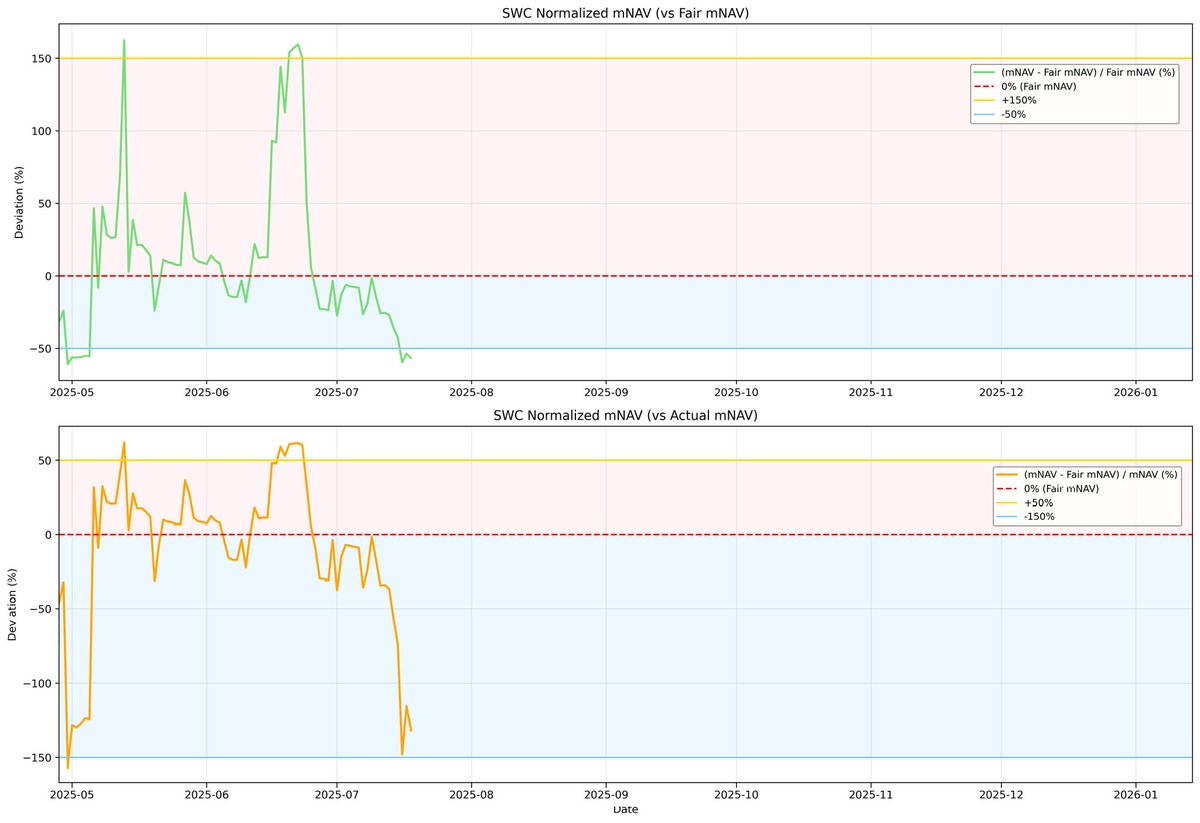
Task: Click "2025-10" date tick under Actual mNAV chart
Action: pos(736,796)
